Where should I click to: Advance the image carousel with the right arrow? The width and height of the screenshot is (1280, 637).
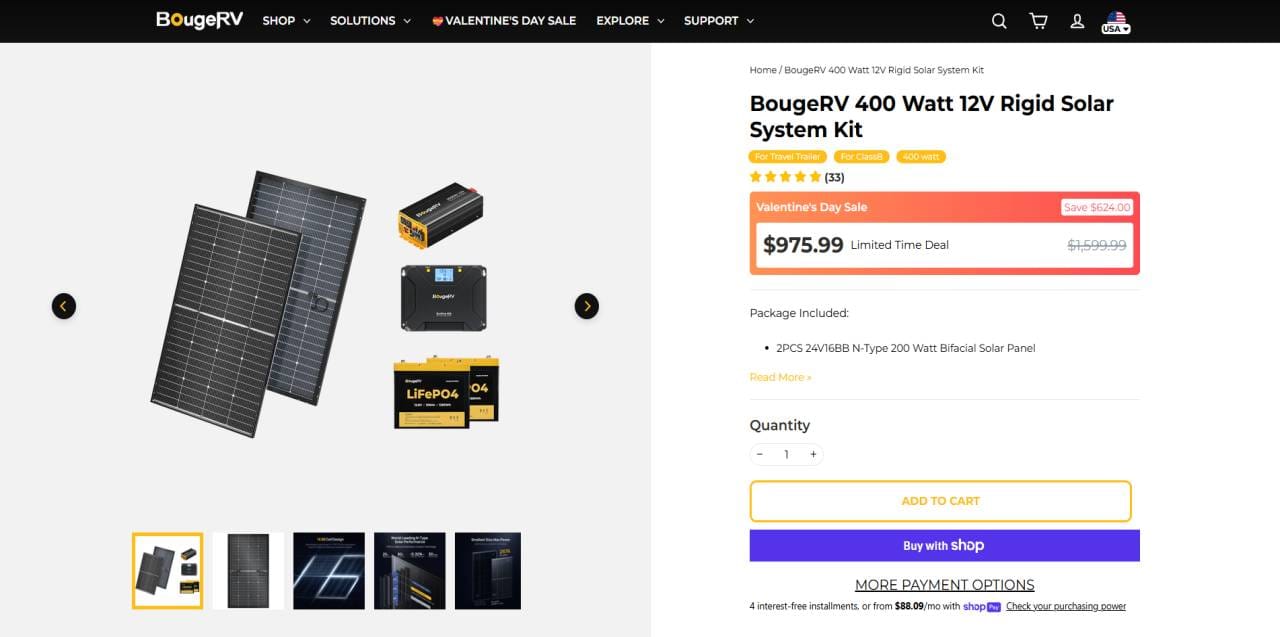(x=586, y=306)
